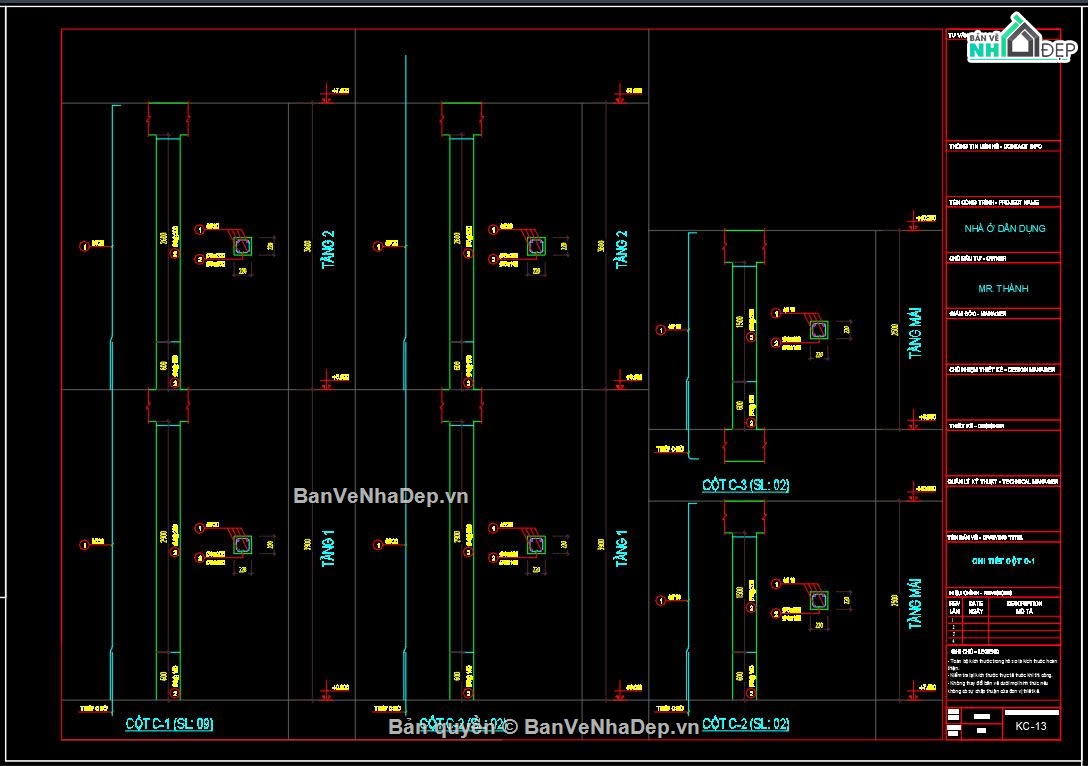
Task: Select the cyan drawing title in the title block
Action: 1004,561
